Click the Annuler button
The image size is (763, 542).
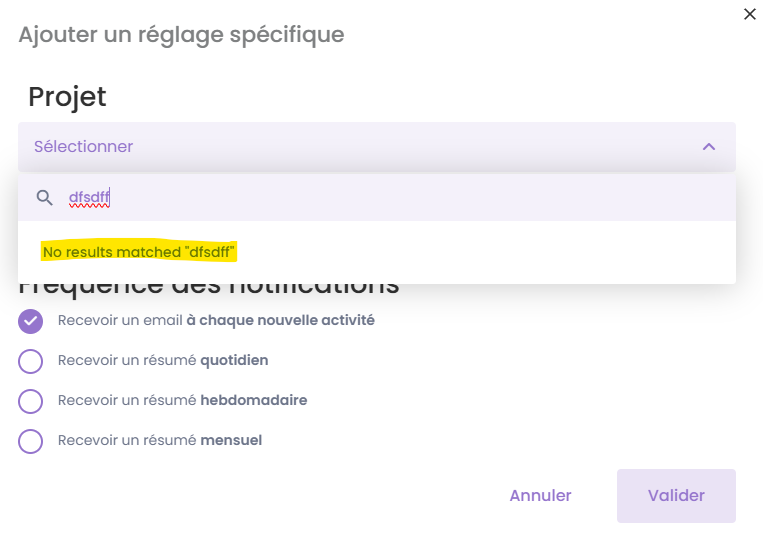540,496
